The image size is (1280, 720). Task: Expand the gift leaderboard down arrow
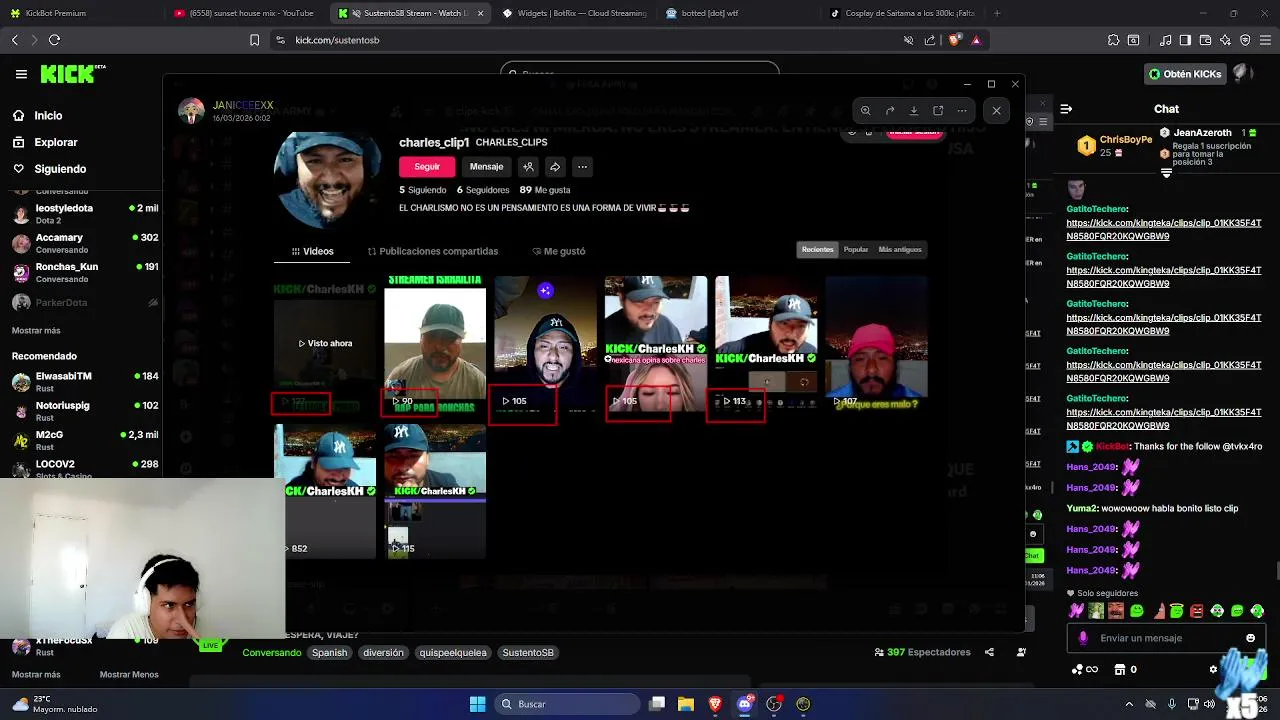pyautogui.click(x=1166, y=173)
